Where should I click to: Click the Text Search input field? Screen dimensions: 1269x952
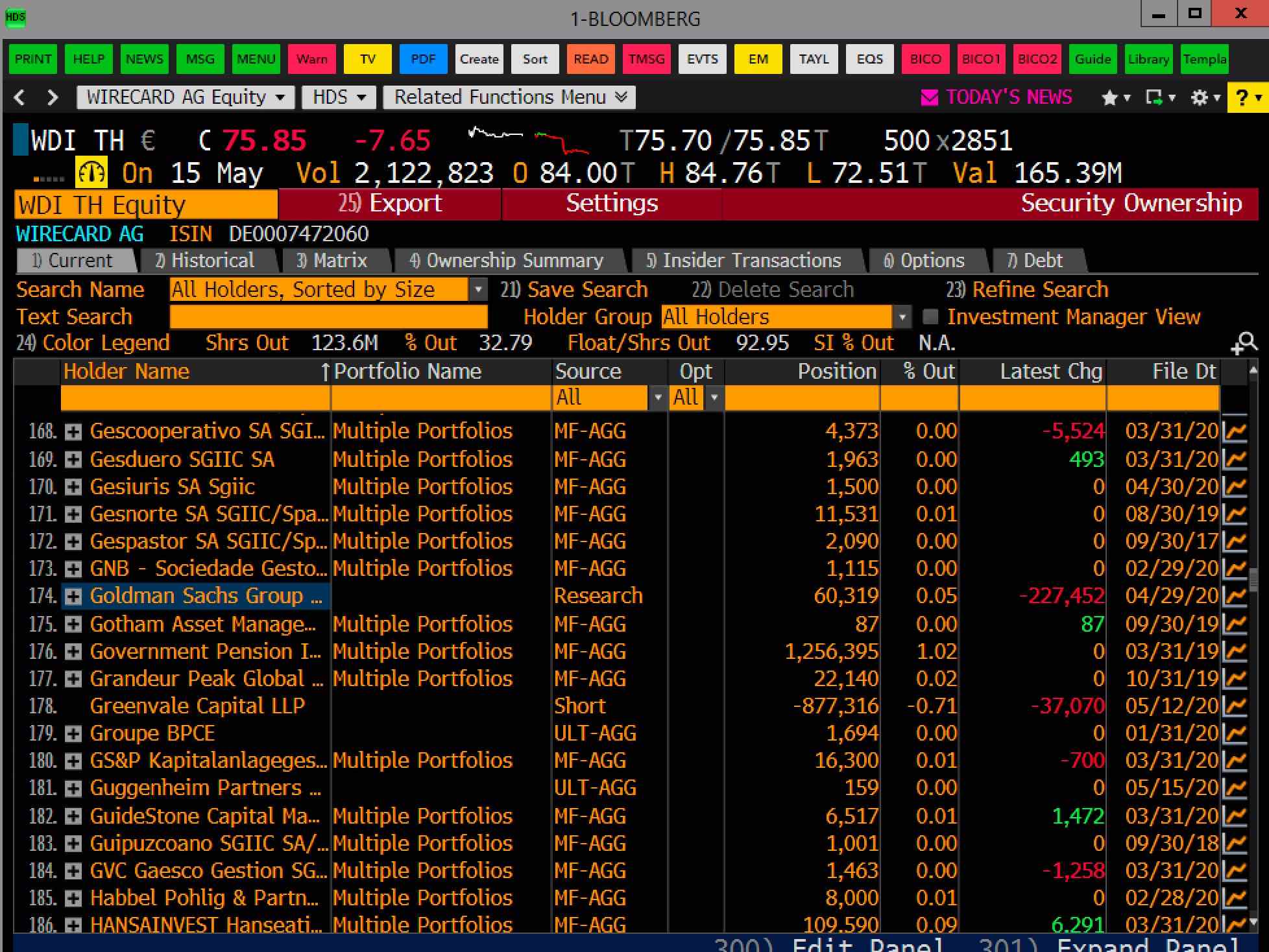click(328, 317)
